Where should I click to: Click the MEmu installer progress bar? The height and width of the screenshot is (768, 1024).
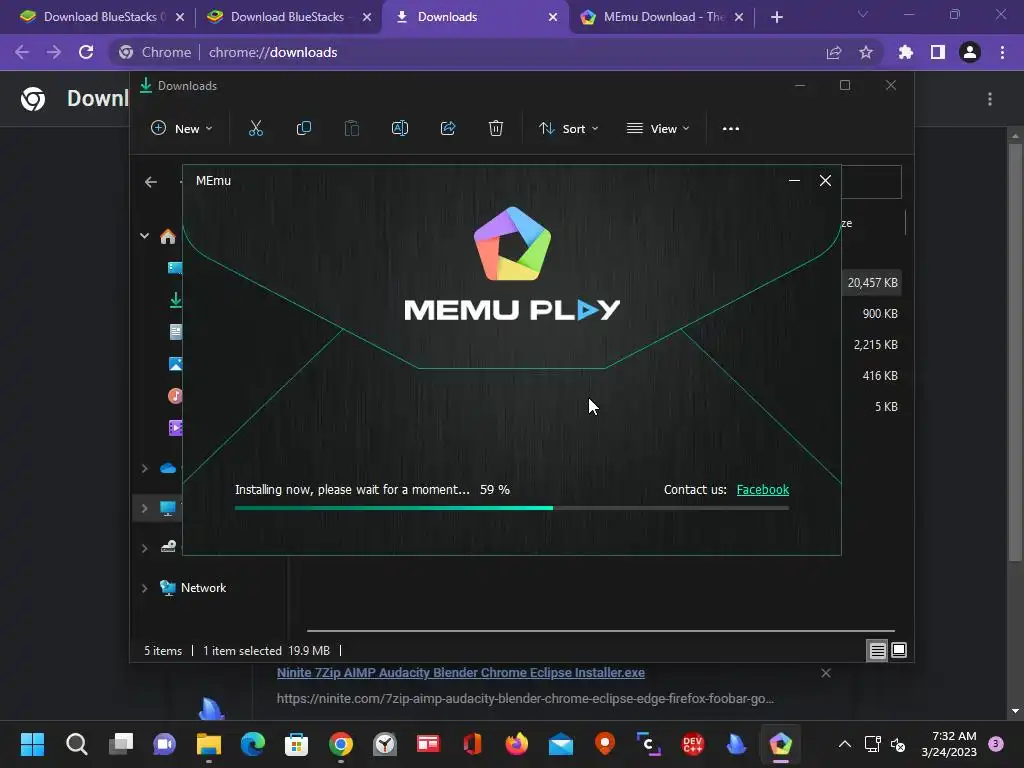click(511, 507)
